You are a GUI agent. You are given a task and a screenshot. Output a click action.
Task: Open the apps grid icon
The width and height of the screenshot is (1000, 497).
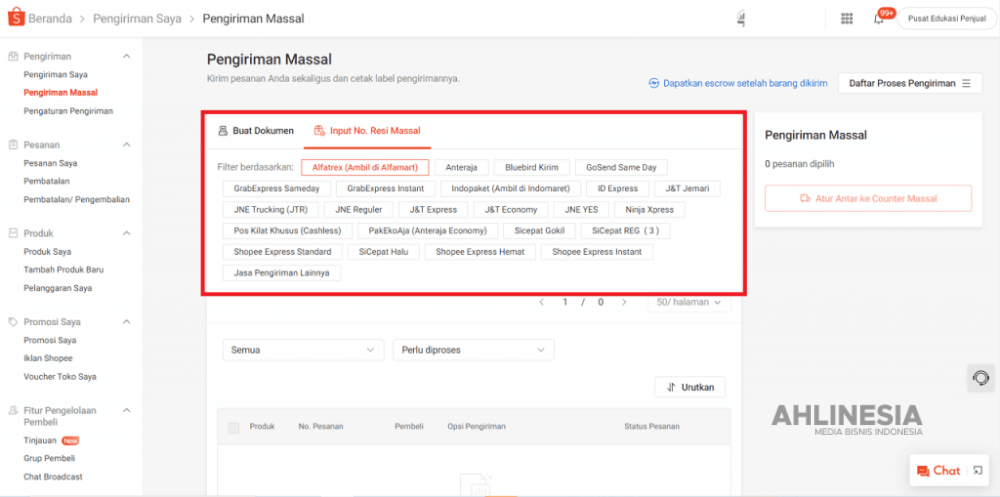[847, 19]
